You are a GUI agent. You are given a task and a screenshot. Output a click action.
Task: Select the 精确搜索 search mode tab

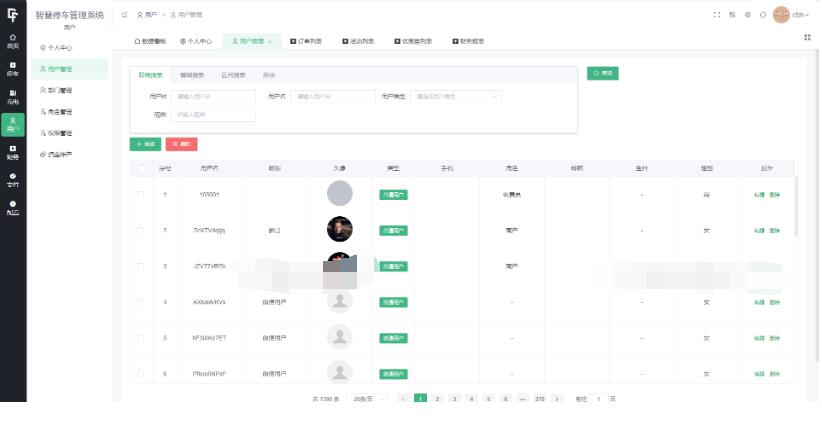pos(150,75)
